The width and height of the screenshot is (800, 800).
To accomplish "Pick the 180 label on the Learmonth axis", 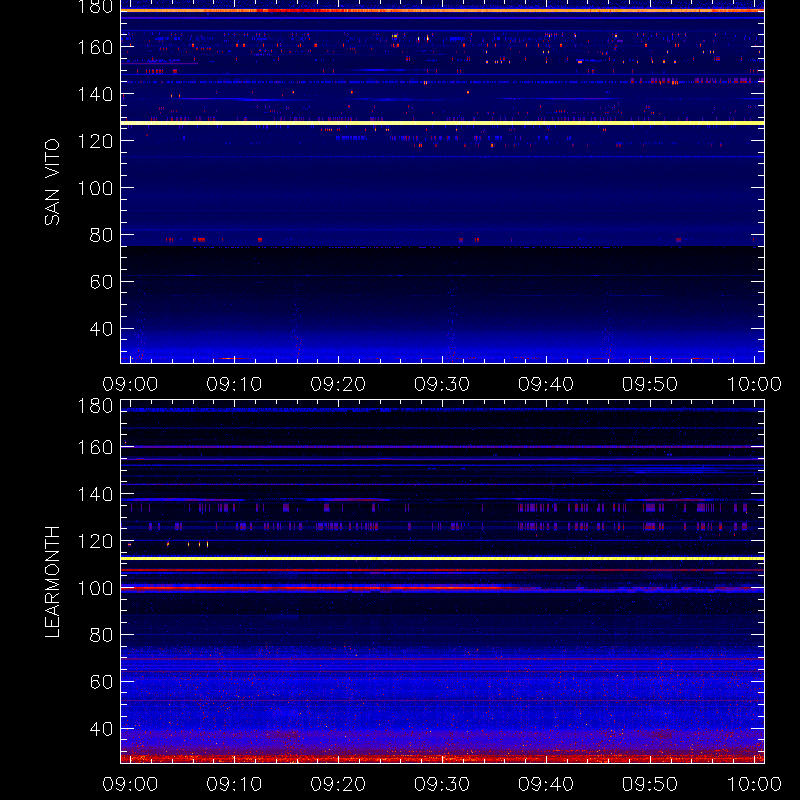I will [x=95, y=406].
